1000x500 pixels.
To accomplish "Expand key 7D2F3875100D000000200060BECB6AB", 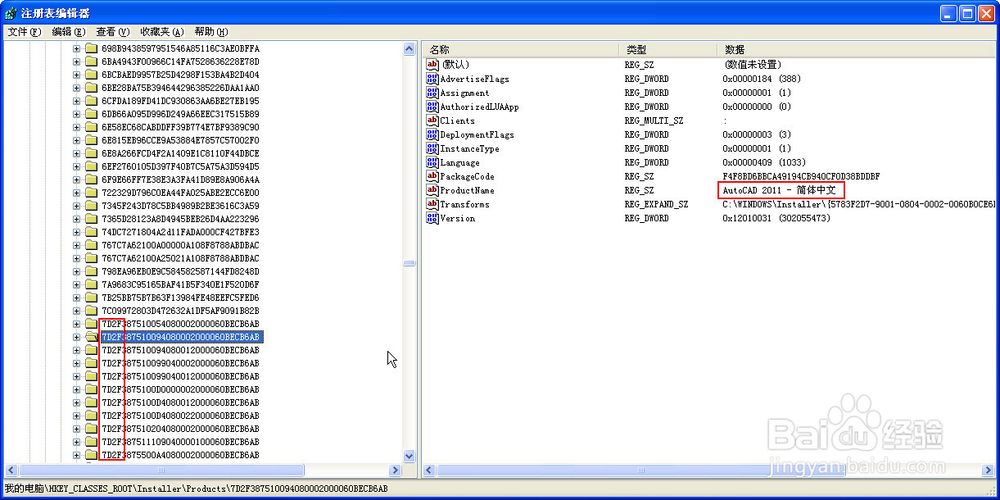I will tap(77, 389).
